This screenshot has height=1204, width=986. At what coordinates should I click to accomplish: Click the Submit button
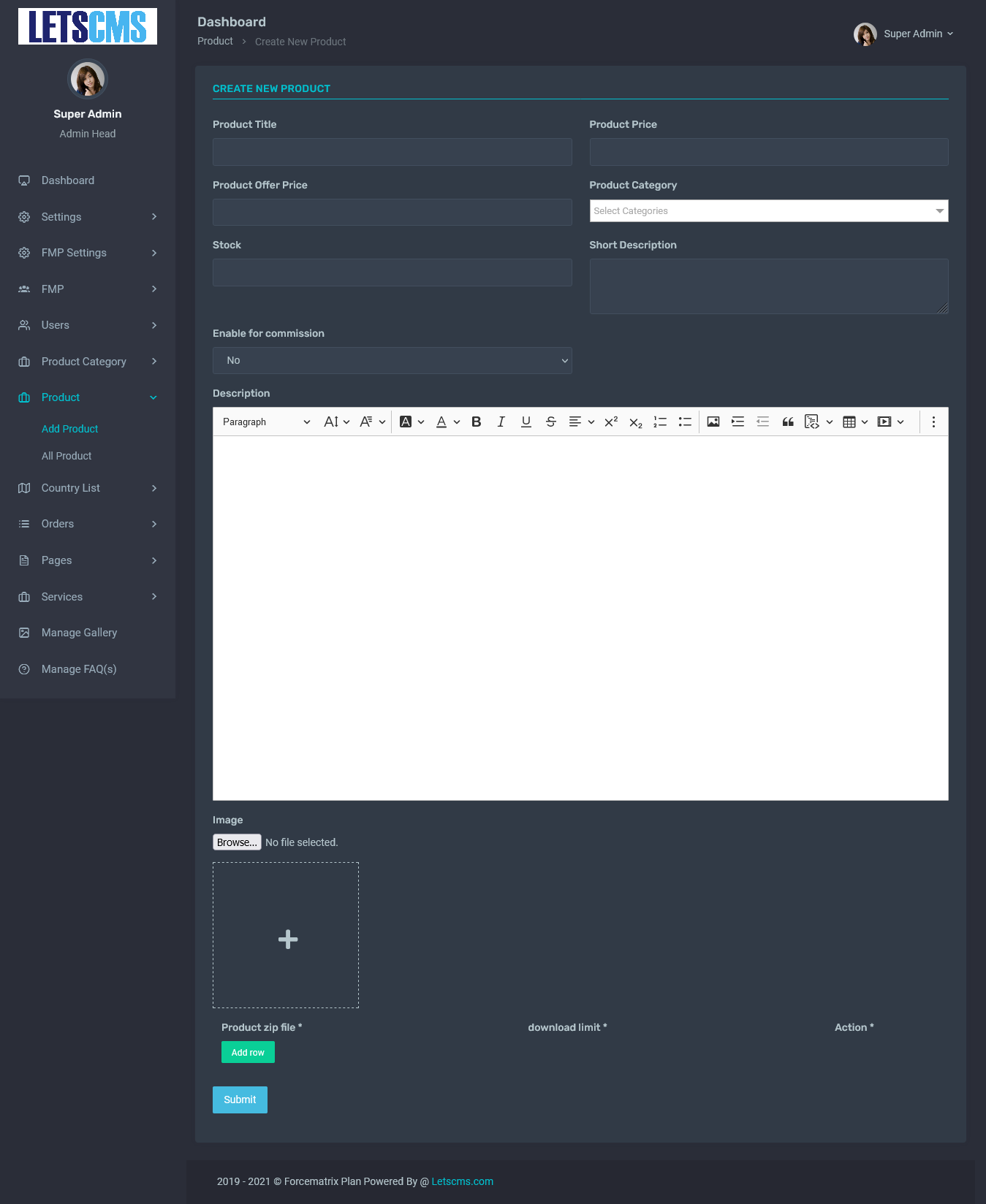[x=240, y=1100]
